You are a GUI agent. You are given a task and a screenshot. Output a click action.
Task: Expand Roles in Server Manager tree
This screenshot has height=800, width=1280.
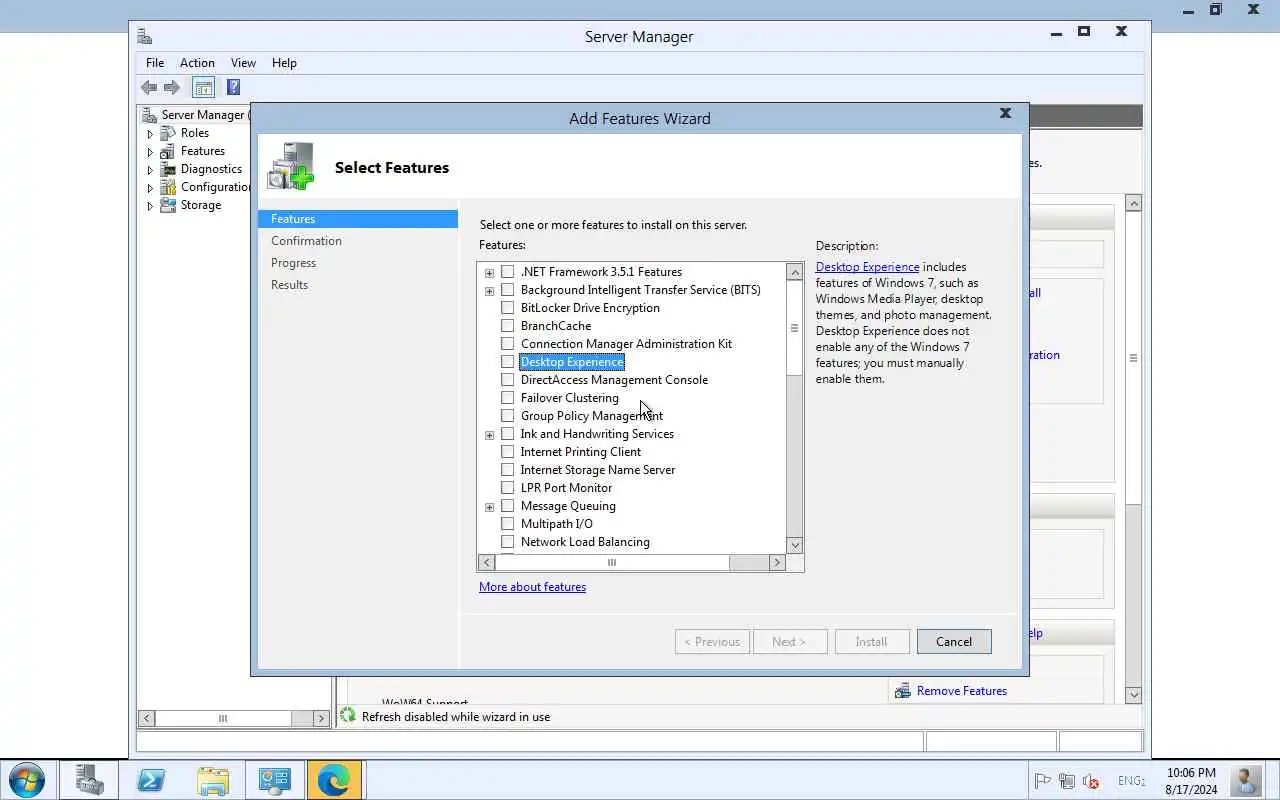[x=150, y=134]
